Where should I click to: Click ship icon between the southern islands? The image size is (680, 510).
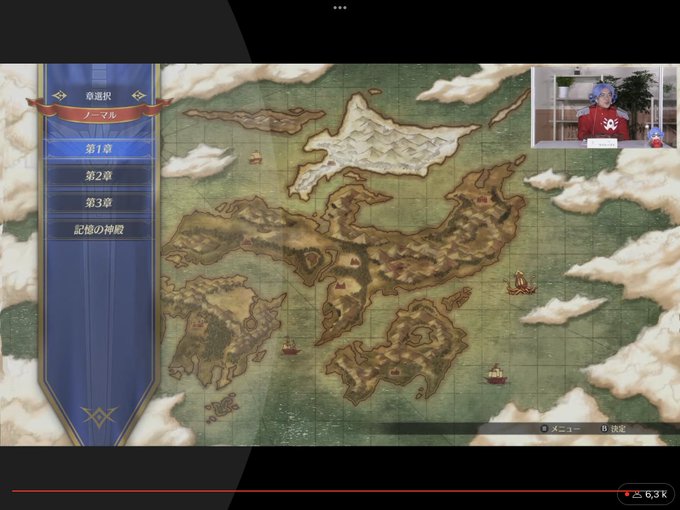[290, 346]
